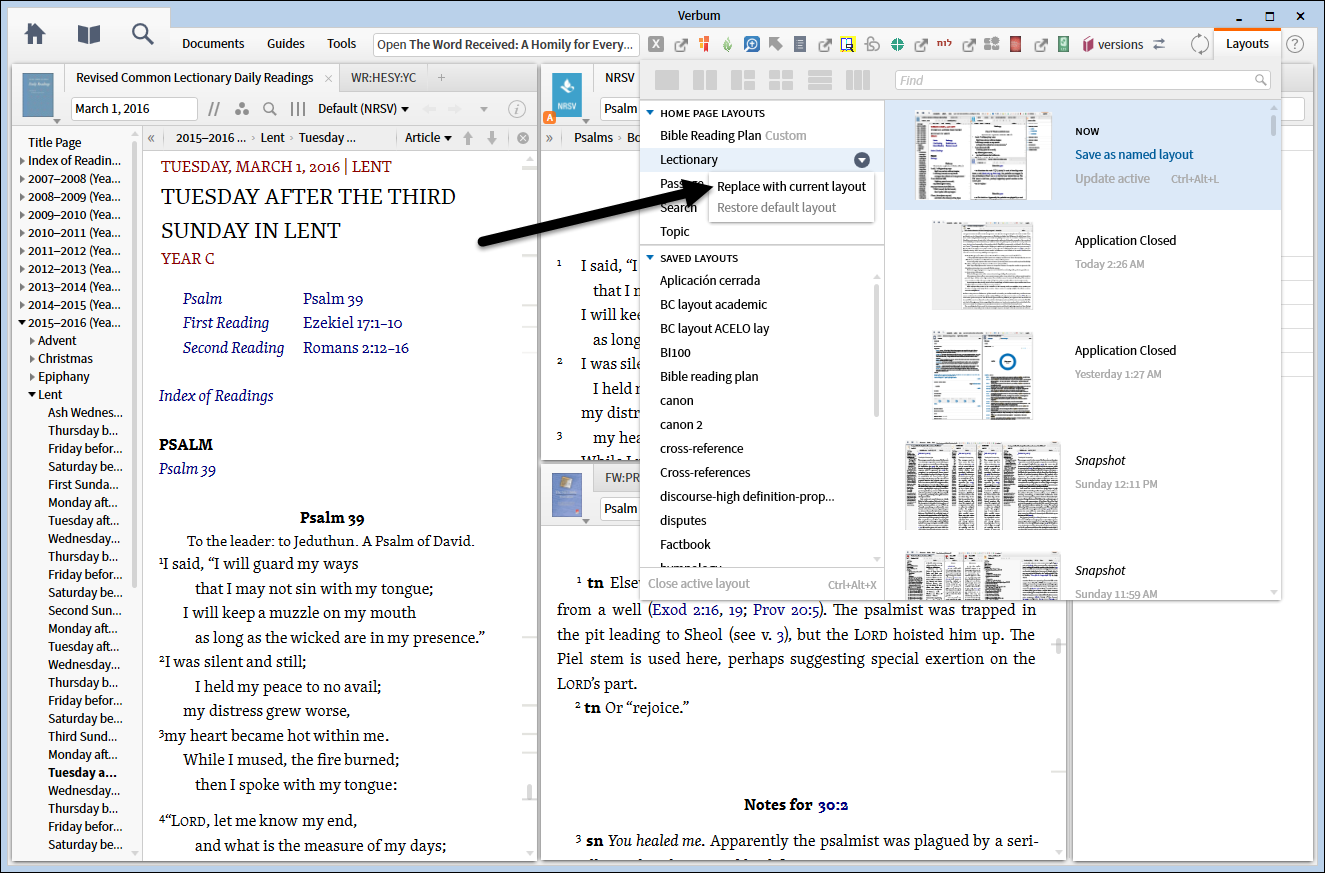
Task: Select the two-column layout icon
Action: pyautogui.click(x=705, y=80)
